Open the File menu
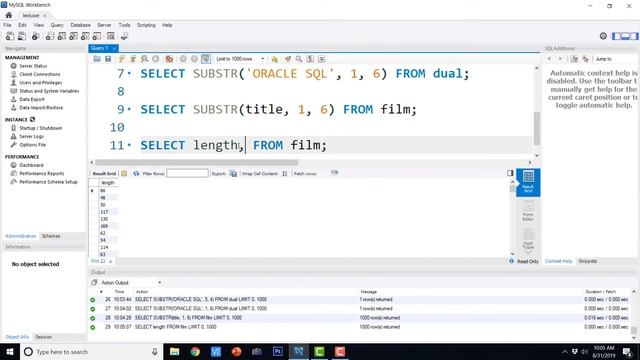Image resolution: width=640 pixels, height=360 pixels. point(7,25)
